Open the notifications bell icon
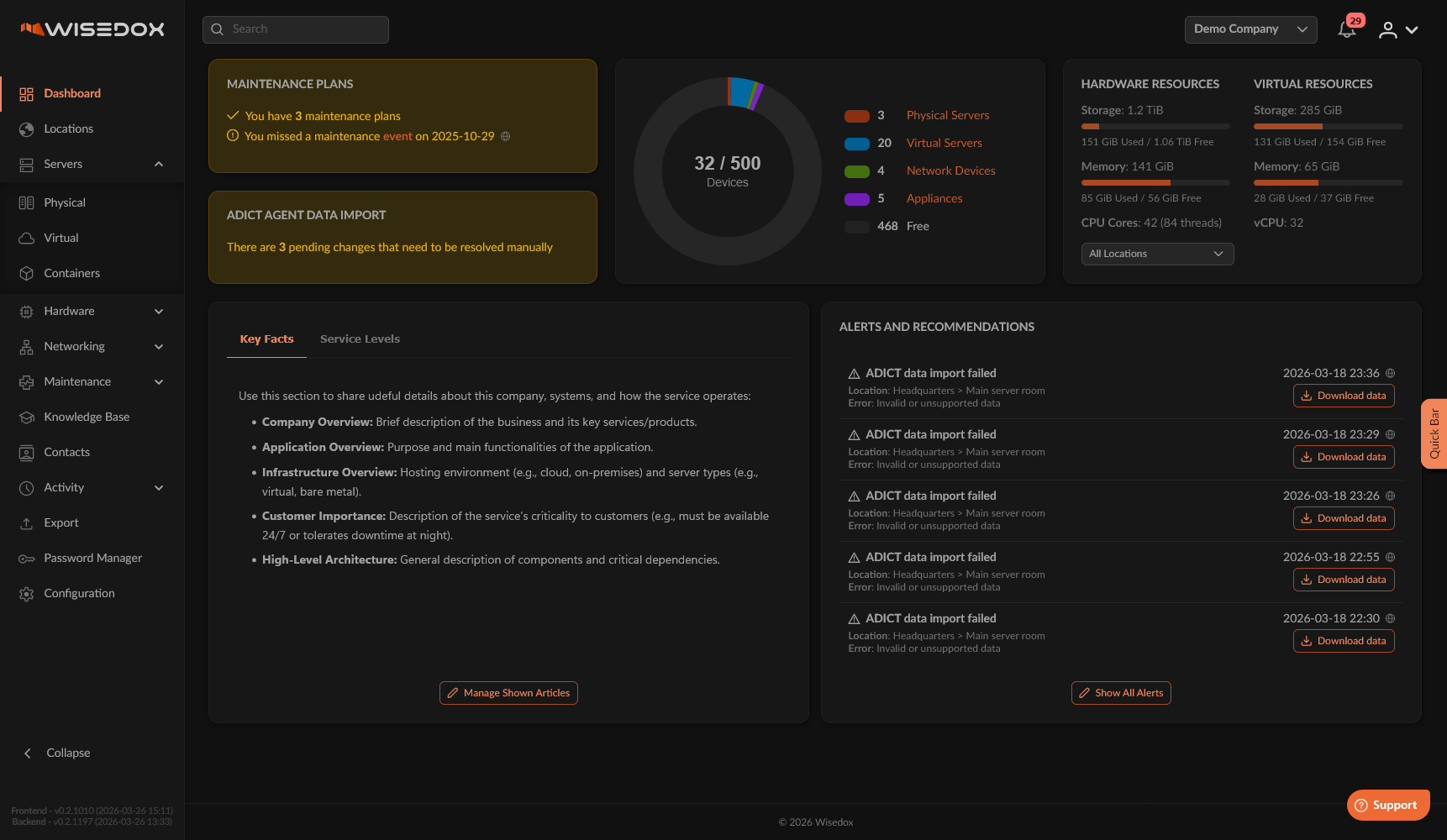This screenshot has height=840, width=1447. pyautogui.click(x=1346, y=30)
